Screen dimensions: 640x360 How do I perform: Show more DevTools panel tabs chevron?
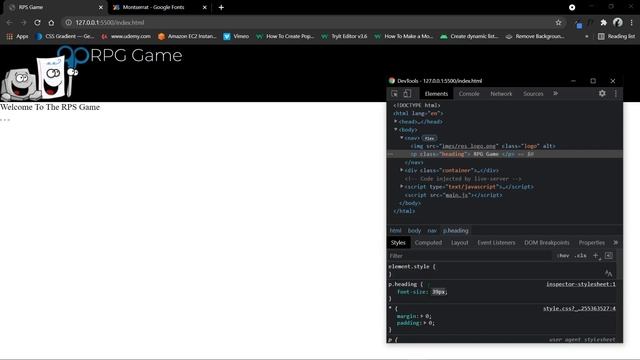[x=556, y=93]
